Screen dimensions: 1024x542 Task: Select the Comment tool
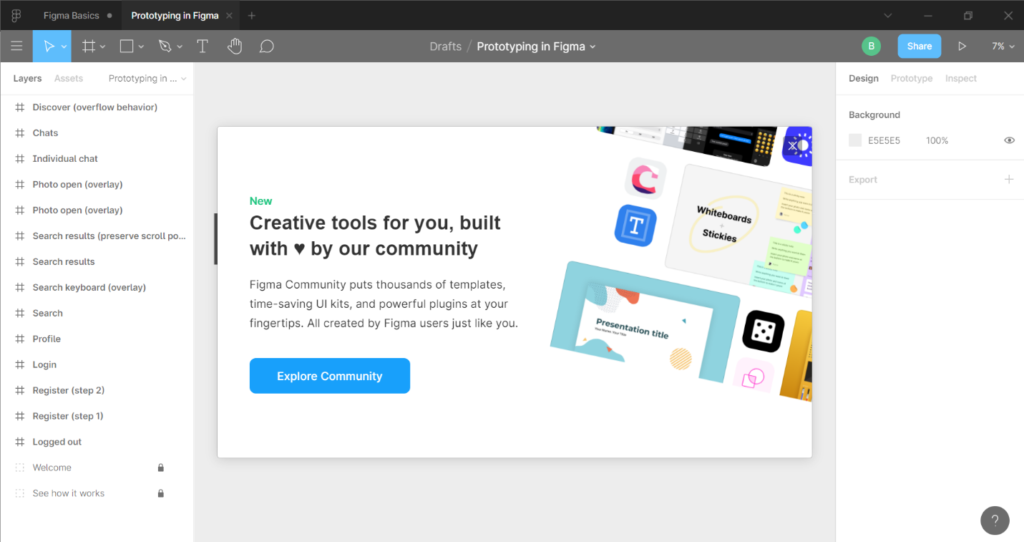pos(266,46)
